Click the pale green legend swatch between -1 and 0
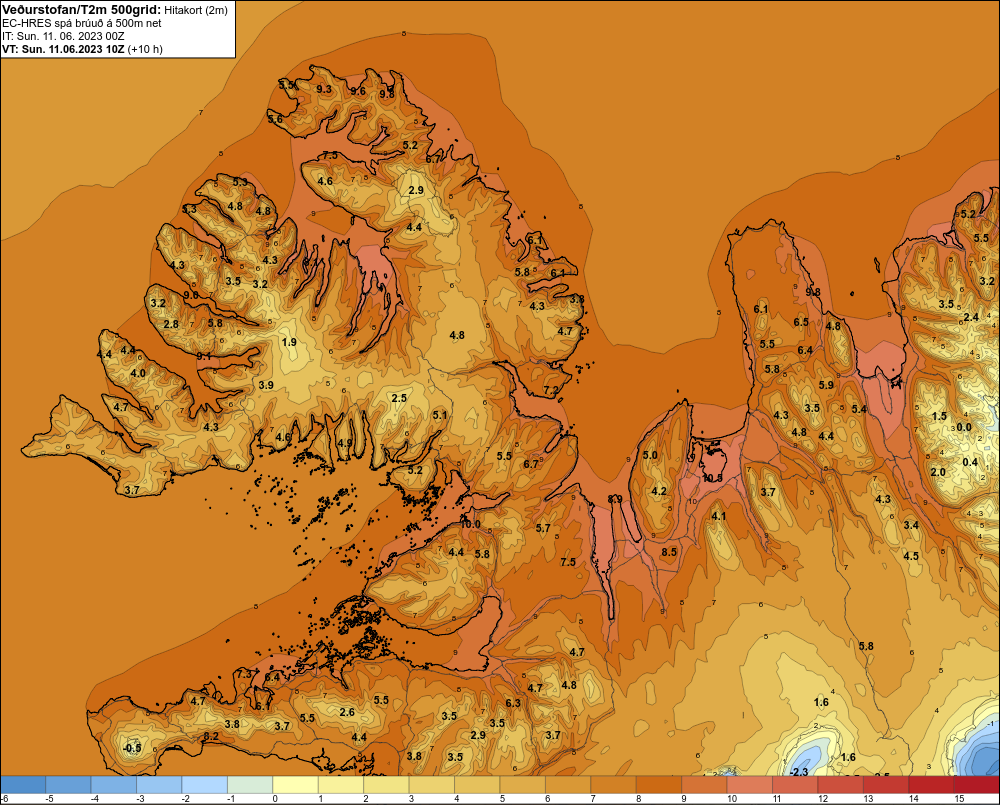Screen dimensions: 1000x805 (x=250, y=785)
